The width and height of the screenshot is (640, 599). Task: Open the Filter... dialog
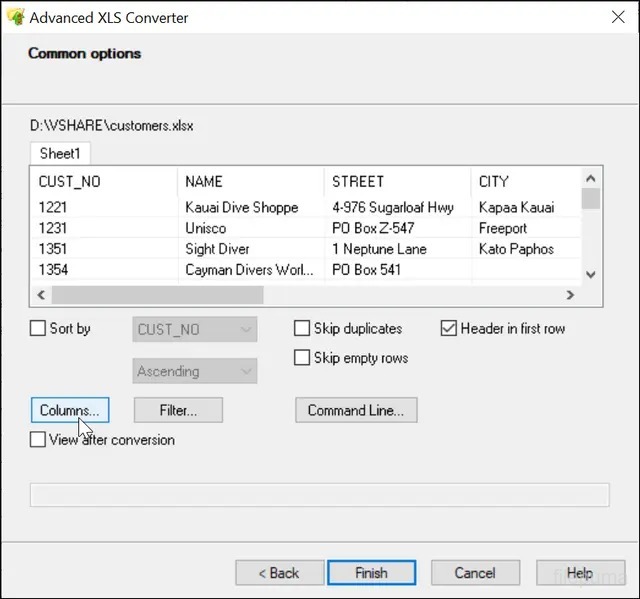178,410
